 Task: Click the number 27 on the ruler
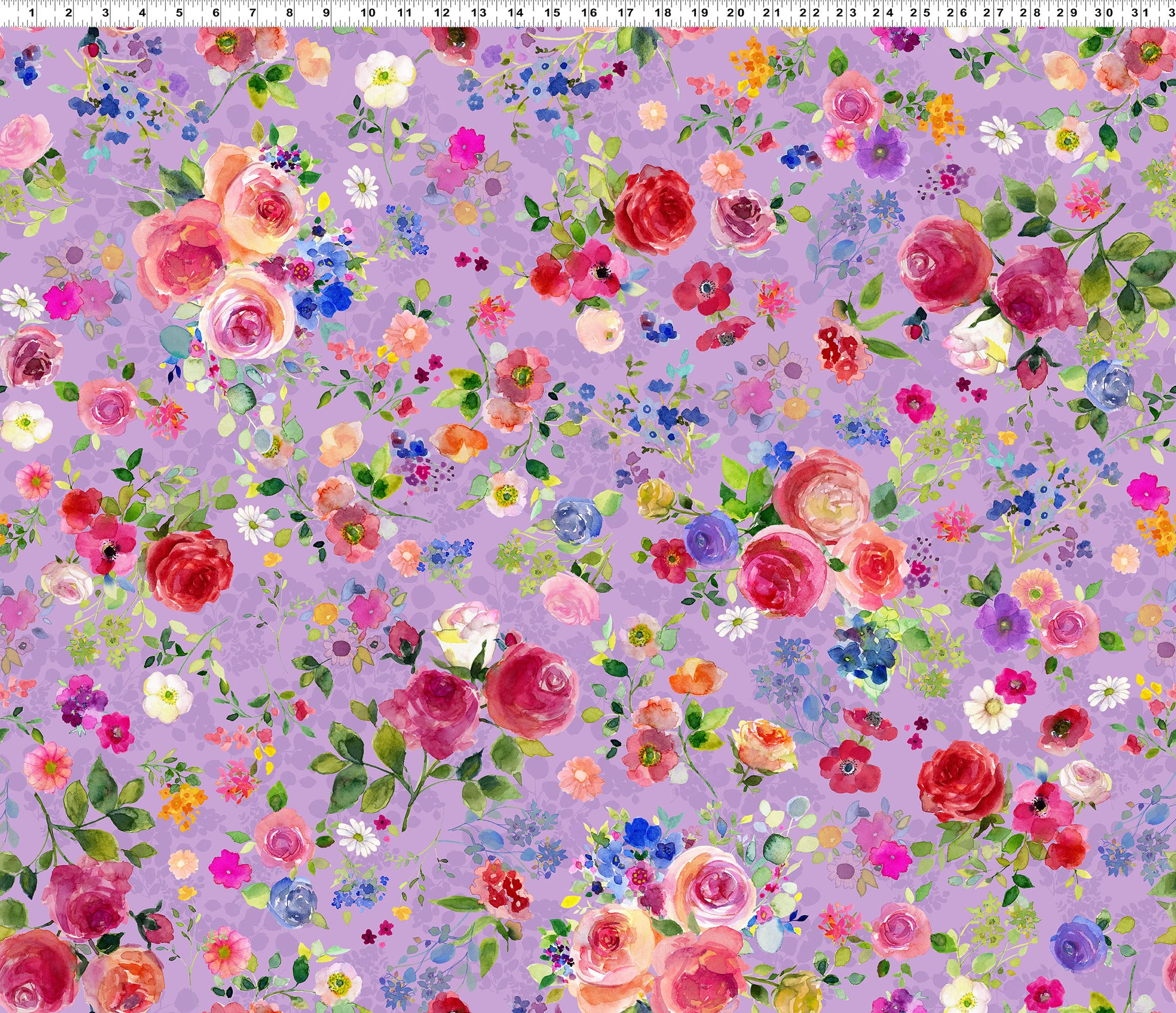(993, 12)
